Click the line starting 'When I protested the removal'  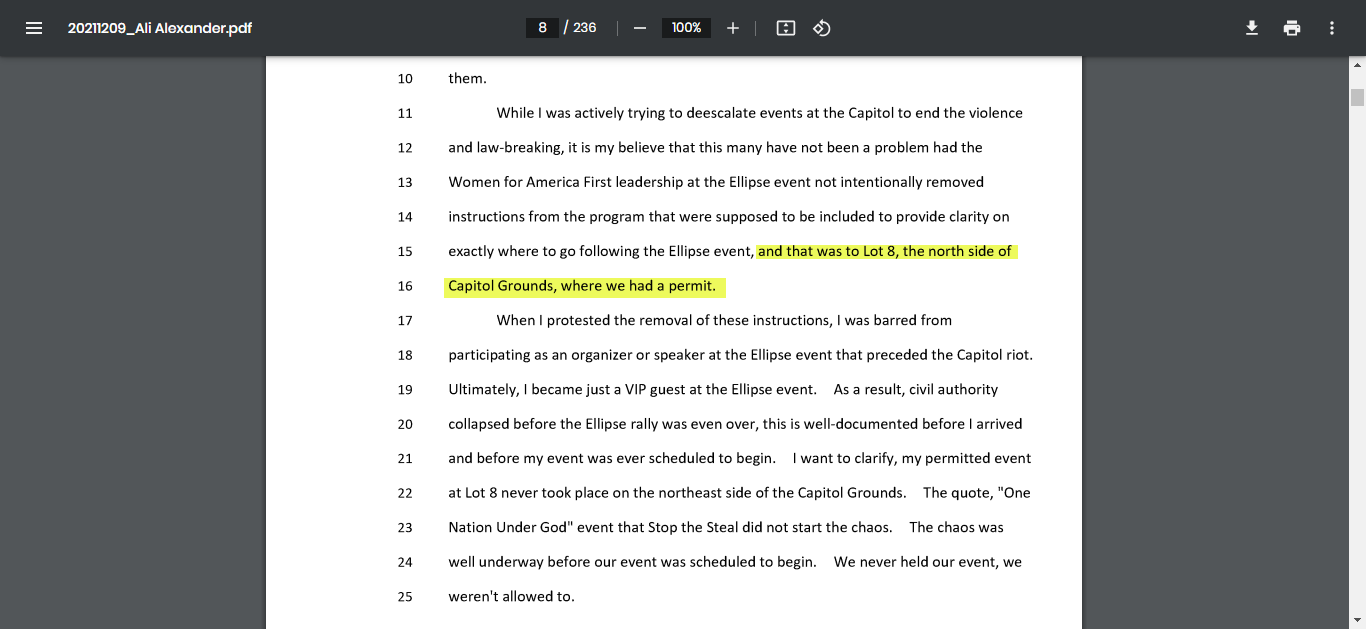724,320
